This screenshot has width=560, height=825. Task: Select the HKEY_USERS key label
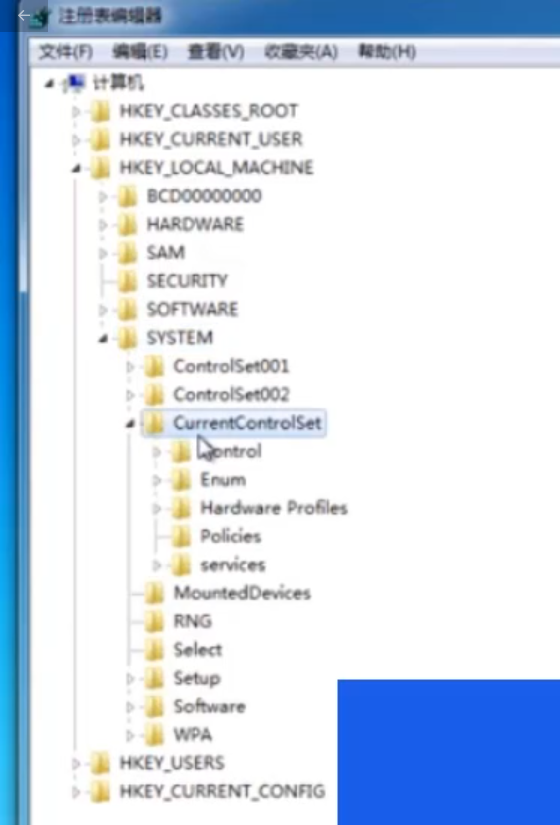point(172,763)
